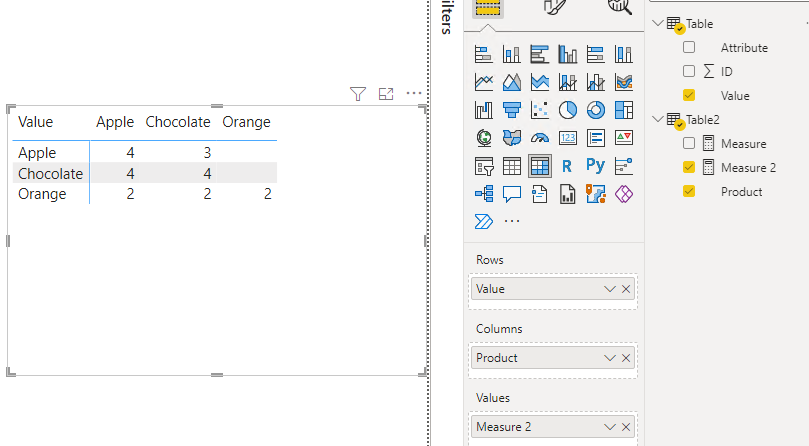Image resolution: width=809 pixels, height=446 pixels.
Task: Select the Stacked bar chart visual
Action: [483, 54]
